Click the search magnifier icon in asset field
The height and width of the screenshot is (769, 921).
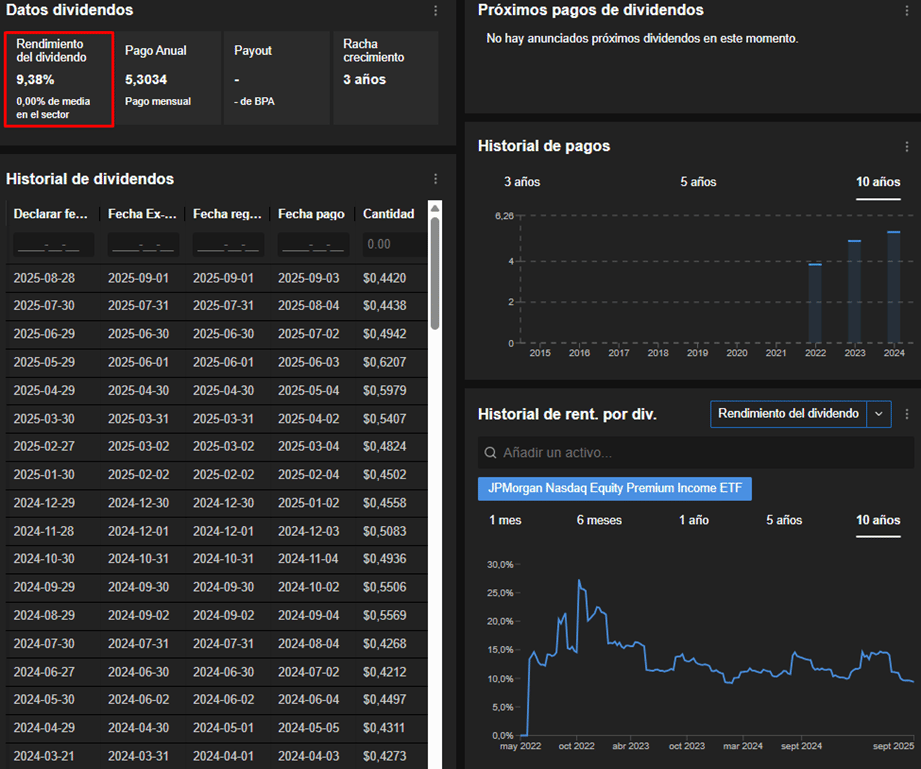click(x=491, y=453)
